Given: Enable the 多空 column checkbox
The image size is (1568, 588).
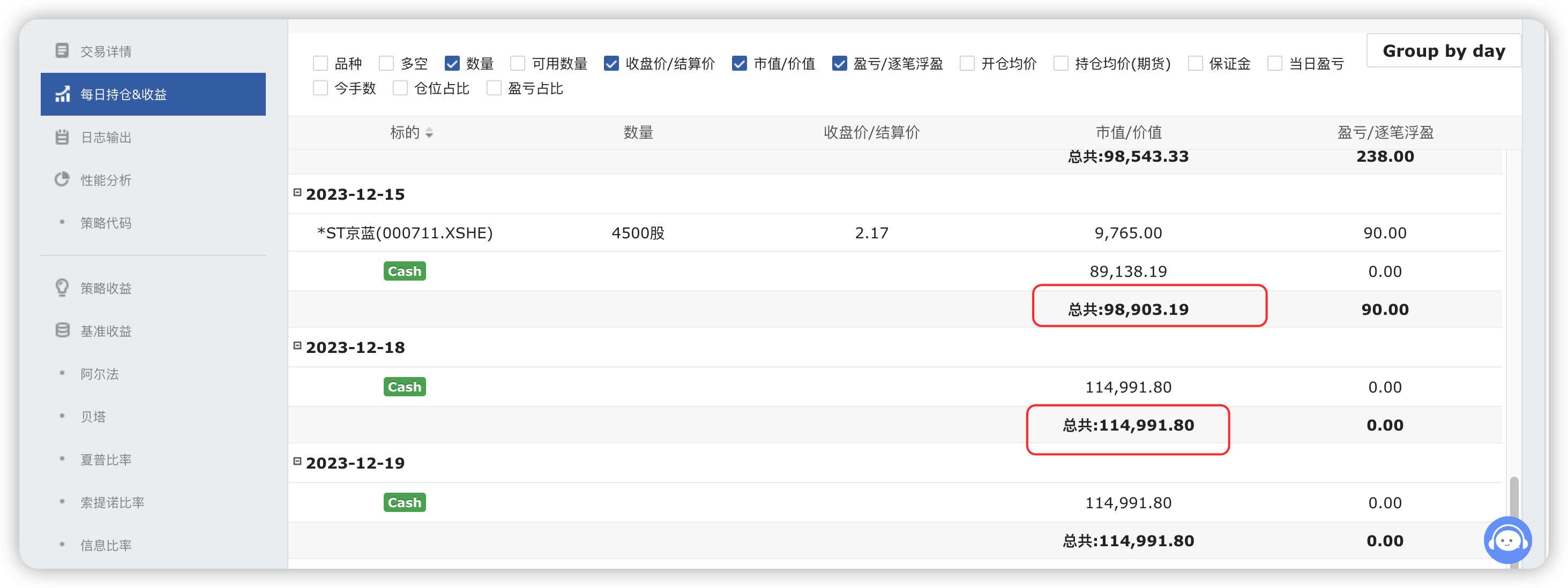Looking at the screenshot, I should click(x=386, y=63).
